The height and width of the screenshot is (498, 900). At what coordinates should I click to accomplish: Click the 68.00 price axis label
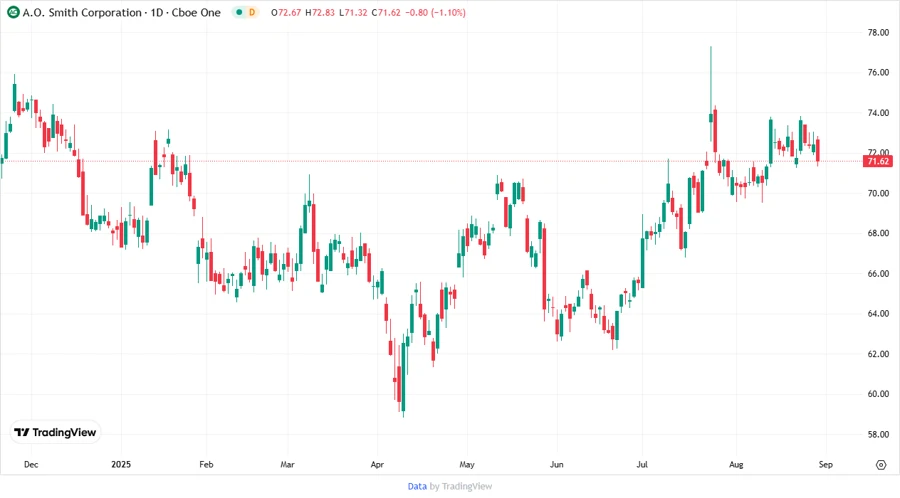click(878, 234)
